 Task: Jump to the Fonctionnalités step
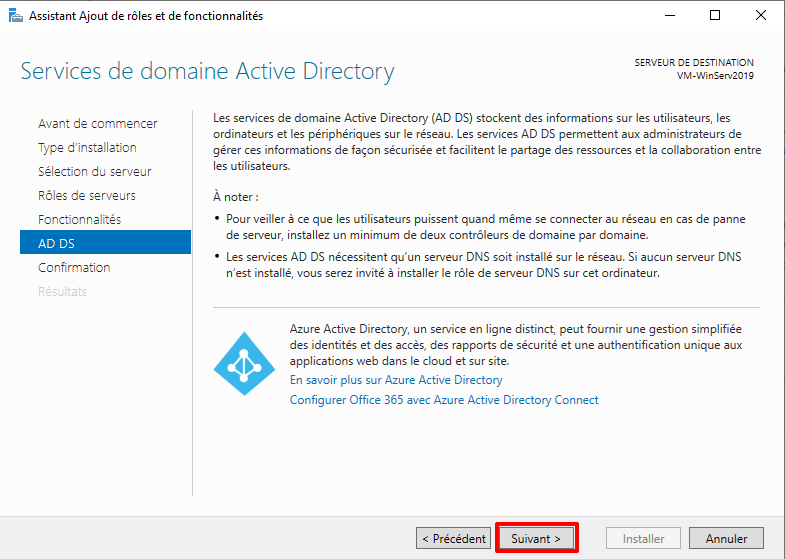(x=79, y=220)
